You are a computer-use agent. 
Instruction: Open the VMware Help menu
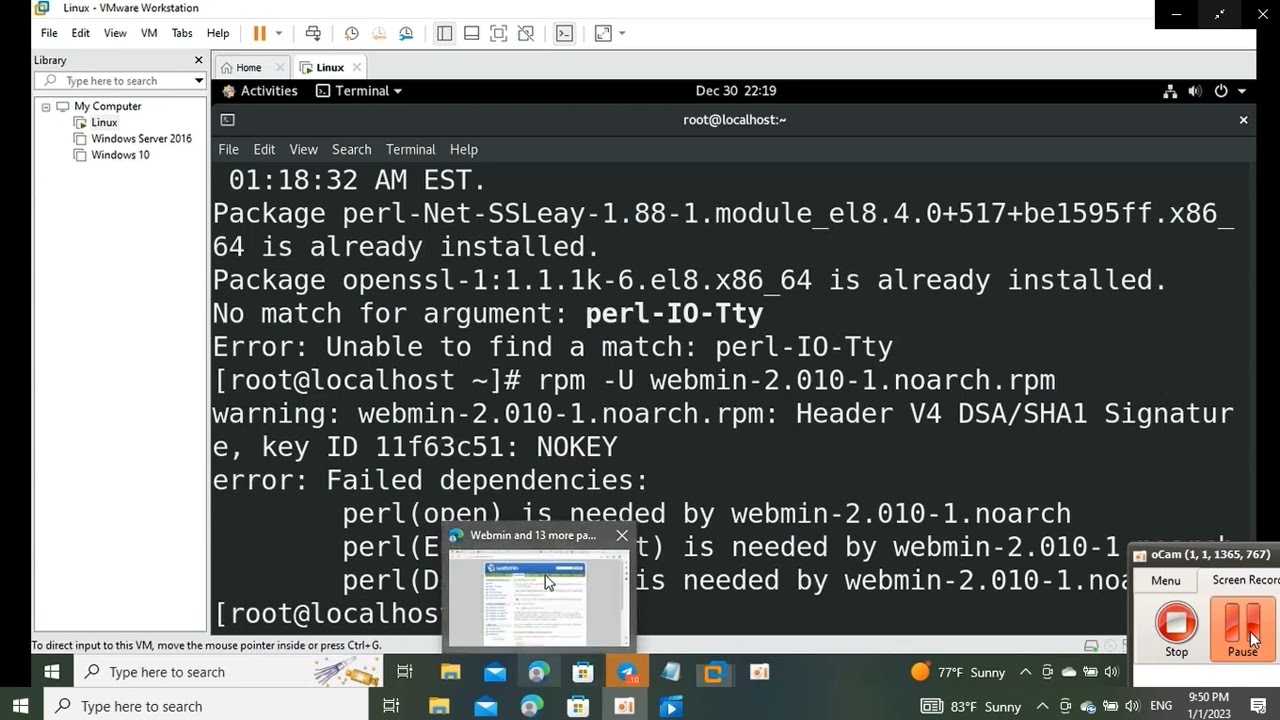tap(218, 33)
